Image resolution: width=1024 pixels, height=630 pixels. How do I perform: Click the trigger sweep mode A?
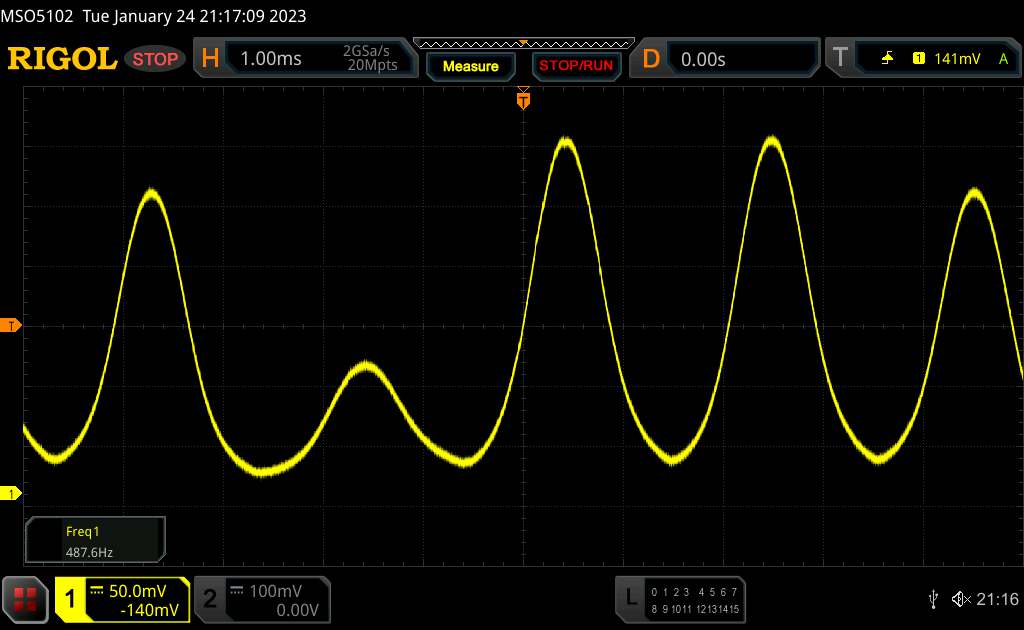1004,59
